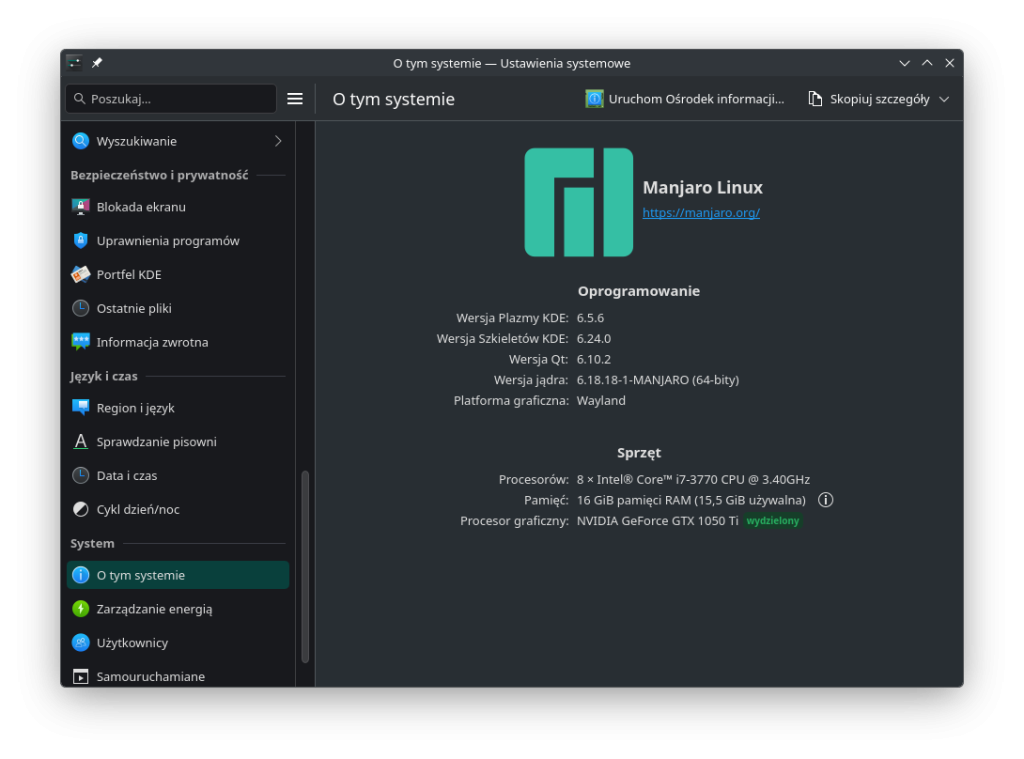Click the Uprawnienia programów shield icon
The width and height of the screenshot is (1024, 759).
click(81, 241)
